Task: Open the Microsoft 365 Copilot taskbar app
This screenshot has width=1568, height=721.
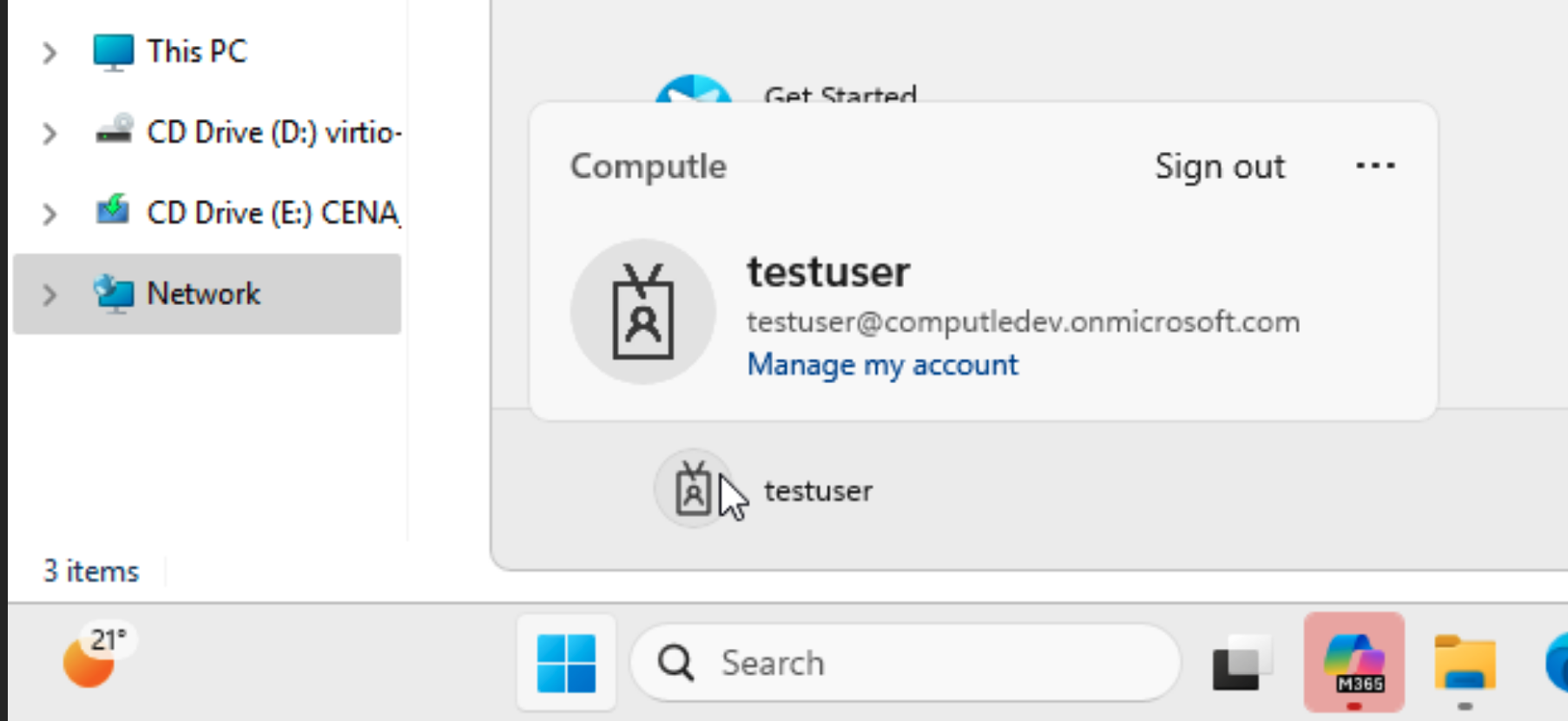Action: tap(1354, 662)
